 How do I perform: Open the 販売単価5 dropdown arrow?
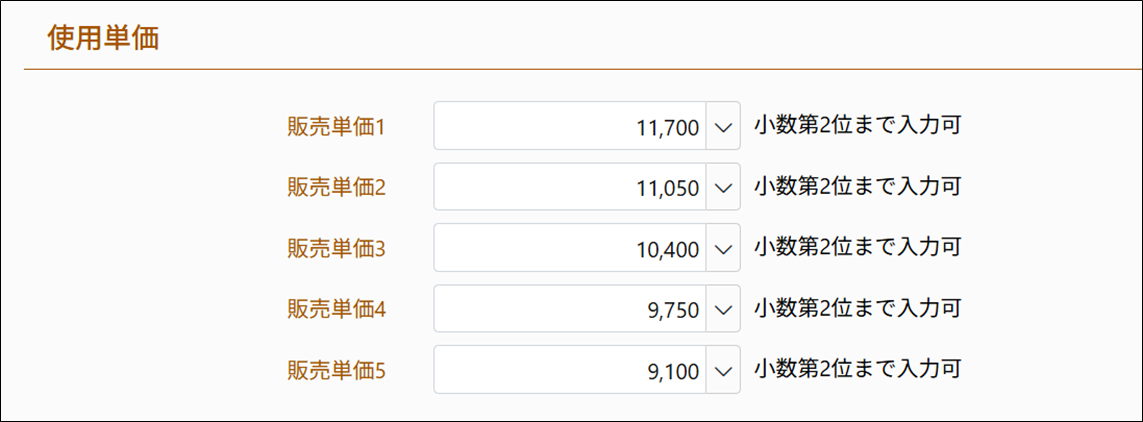[723, 370]
